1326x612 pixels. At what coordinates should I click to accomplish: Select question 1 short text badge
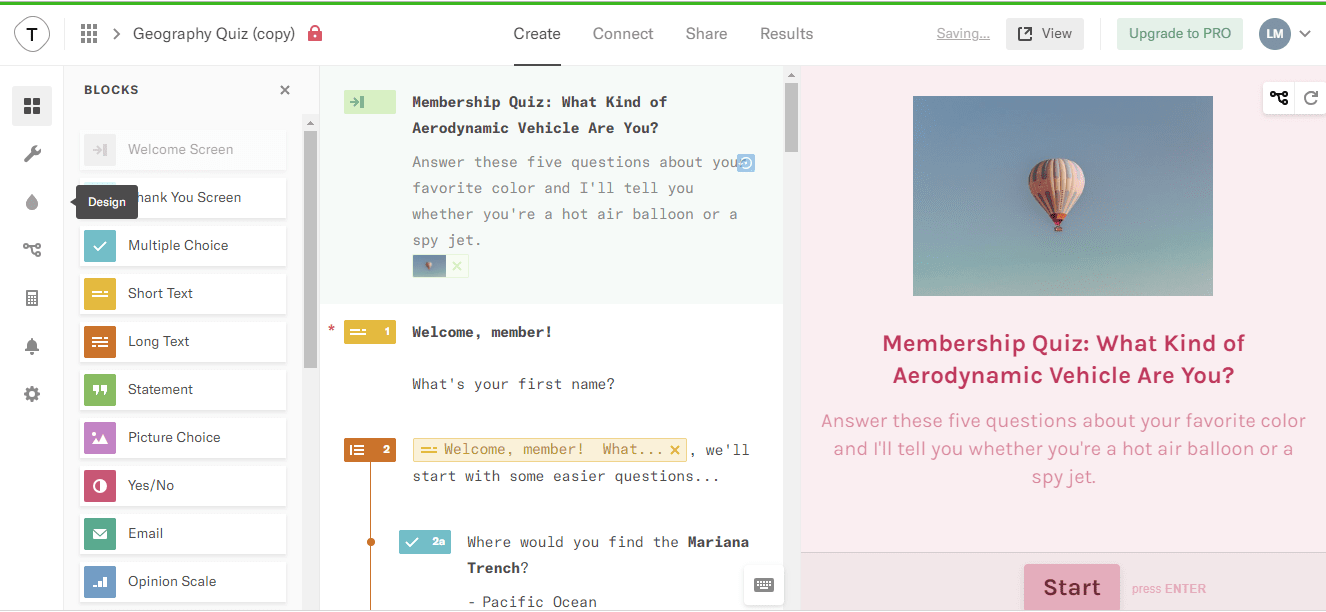point(370,332)
